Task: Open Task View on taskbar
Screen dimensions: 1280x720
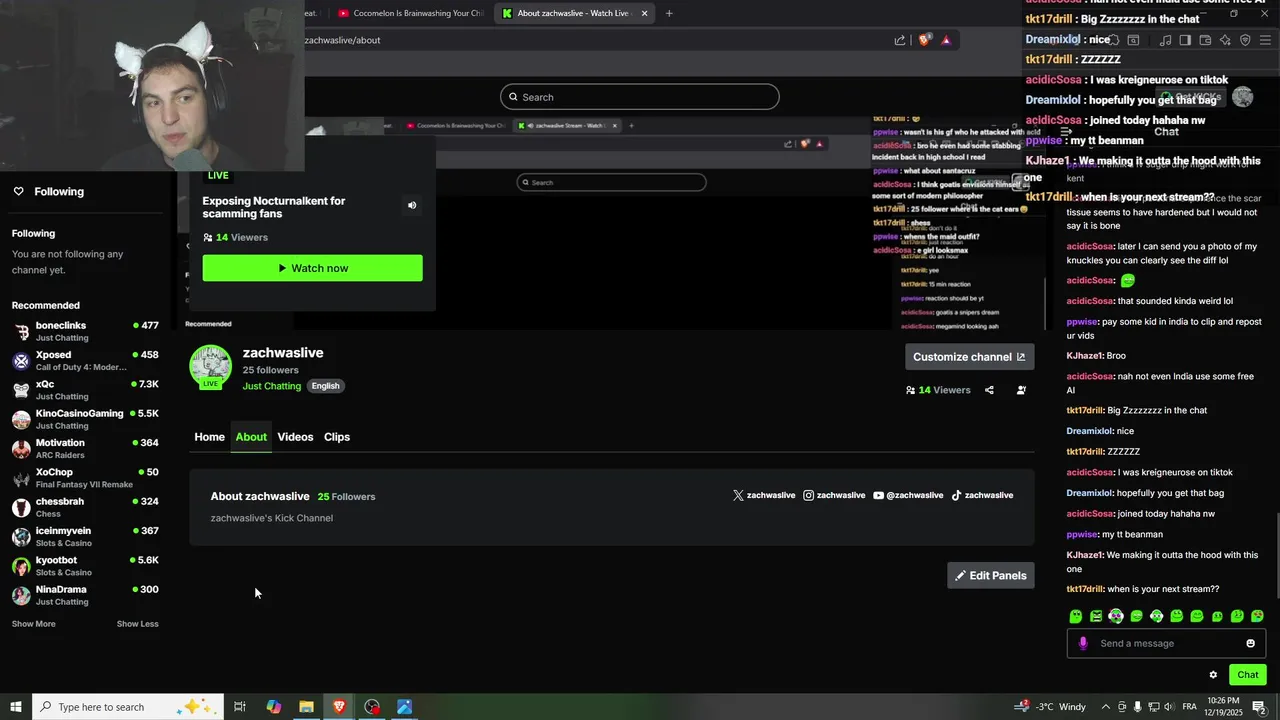Action: coord(240,707)
